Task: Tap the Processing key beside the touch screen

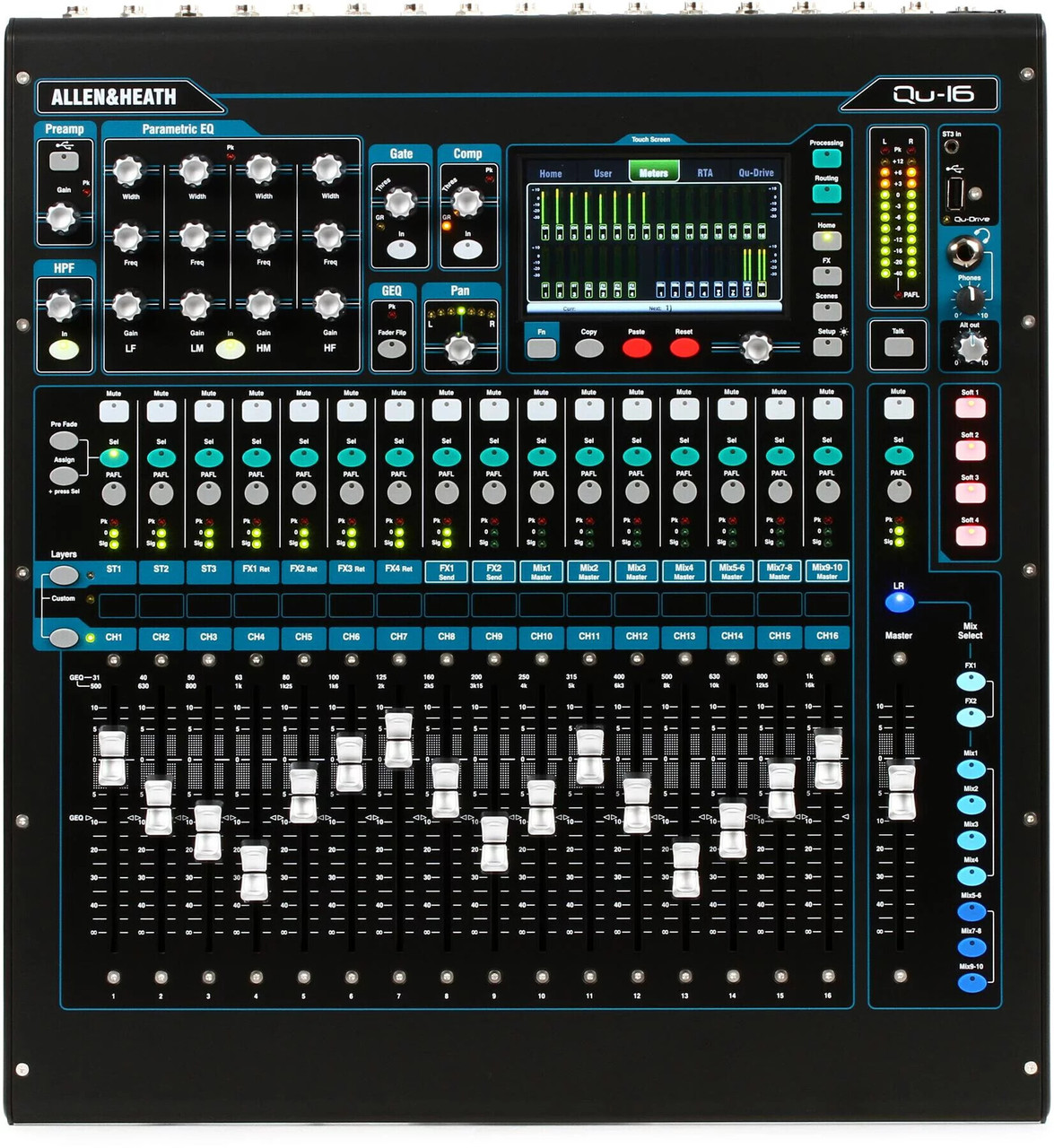Action: click(x=826, y=158)
